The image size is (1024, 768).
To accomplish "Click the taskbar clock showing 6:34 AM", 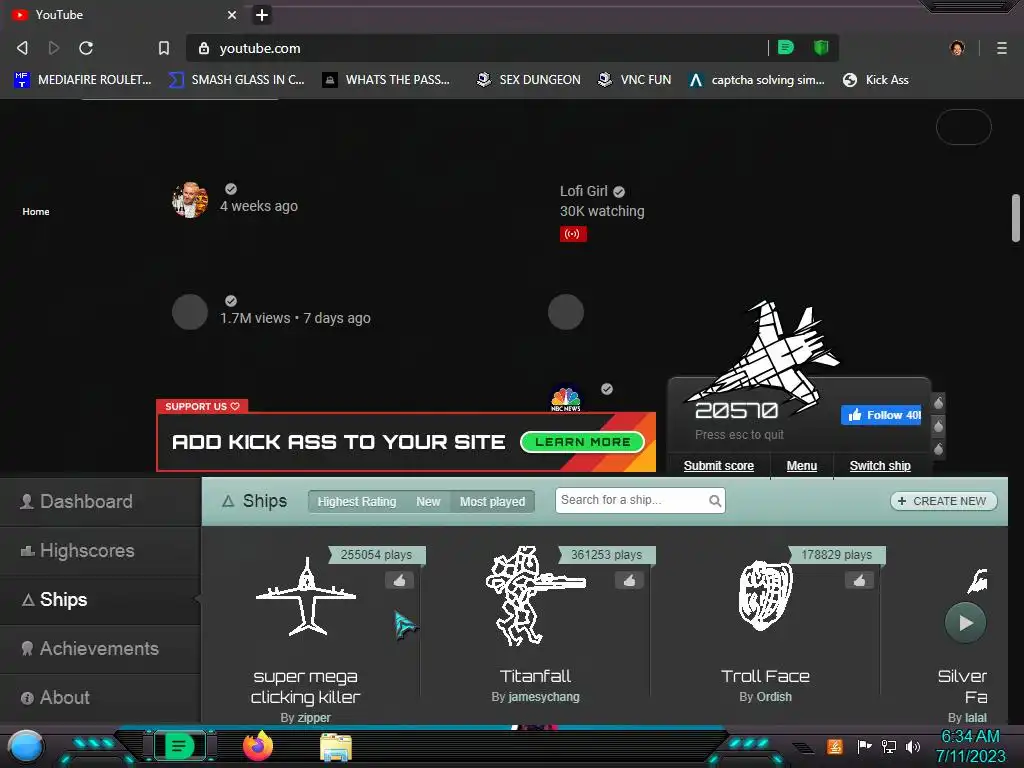I will [970, 746].
